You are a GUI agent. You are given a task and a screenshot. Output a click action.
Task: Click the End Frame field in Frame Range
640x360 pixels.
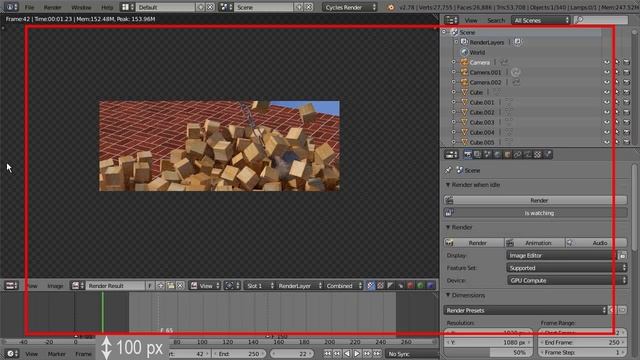[x=582, y=342]
